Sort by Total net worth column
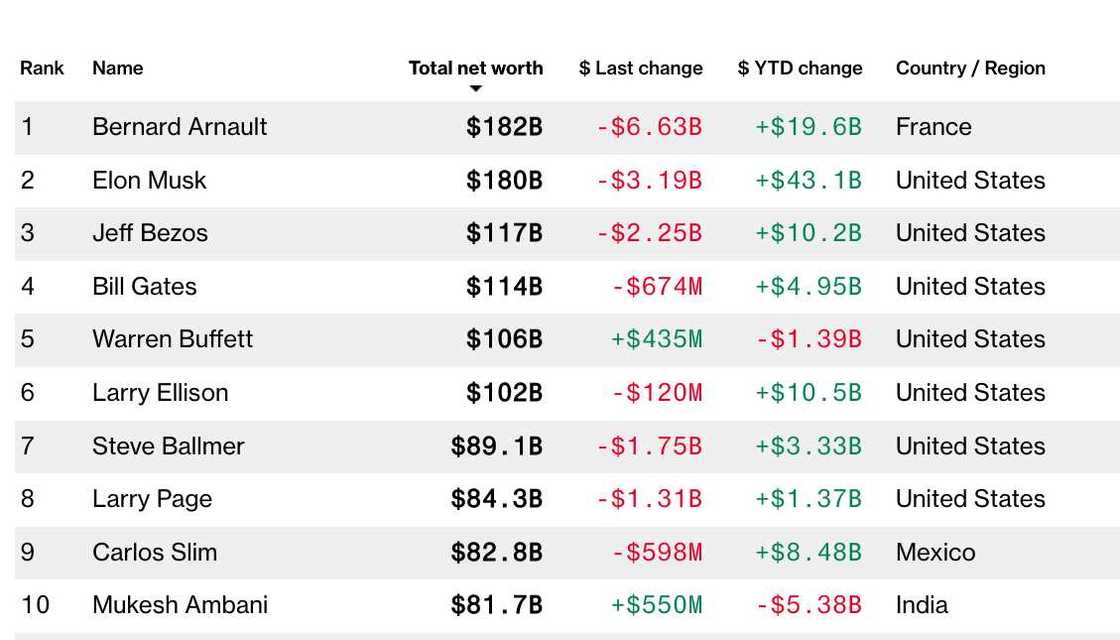This screenshot has height=640, width=1120. 475,68
